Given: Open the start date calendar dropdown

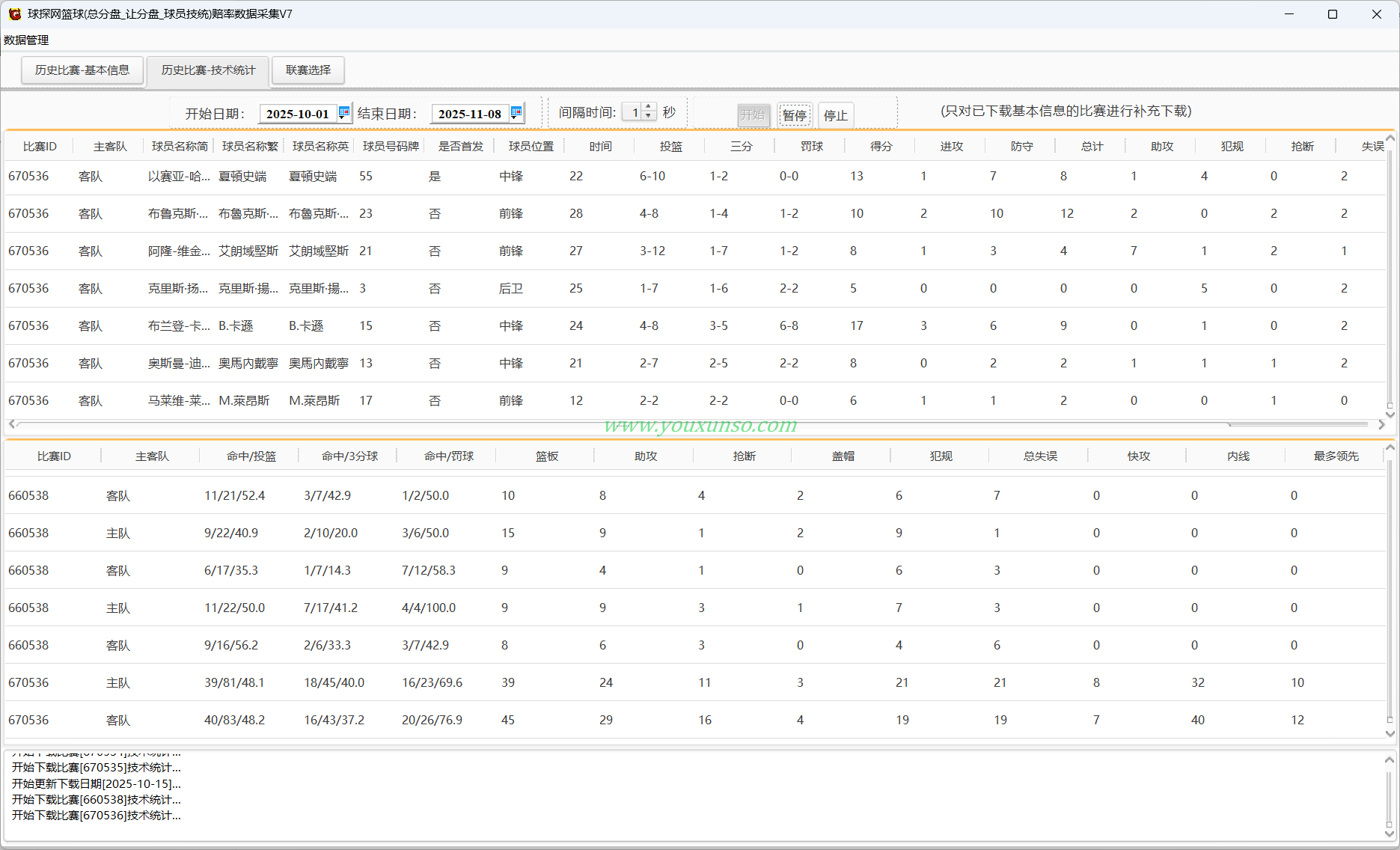Looking at the screenshot, I should coord(344,113).
